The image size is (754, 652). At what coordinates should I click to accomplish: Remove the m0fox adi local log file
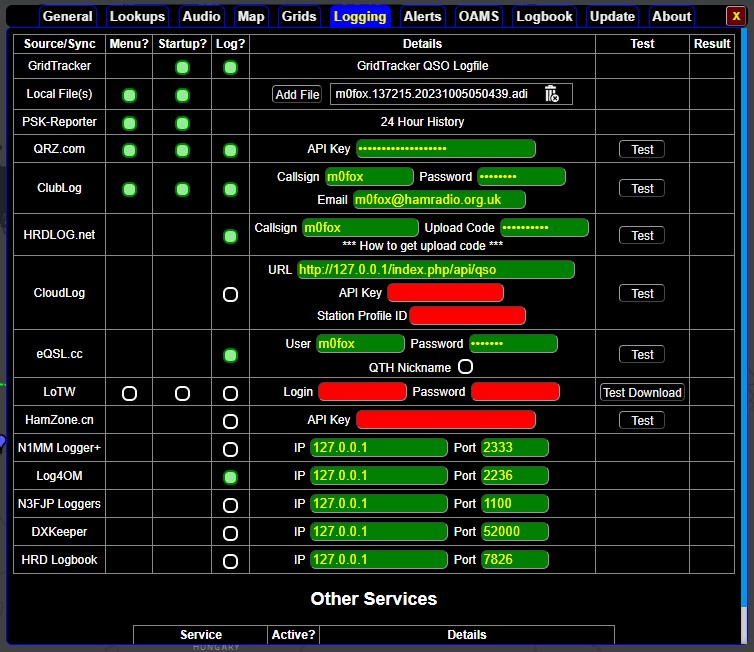tap(551, 94)
